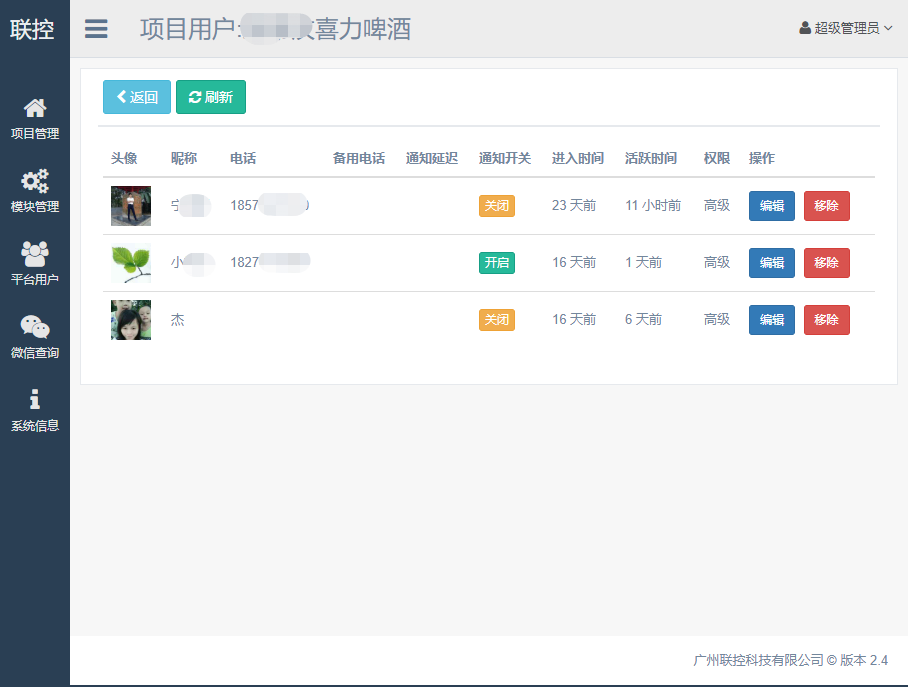
Task: Toggle the 关闭 notification switch on first user row
Action: tap(497, 206)
